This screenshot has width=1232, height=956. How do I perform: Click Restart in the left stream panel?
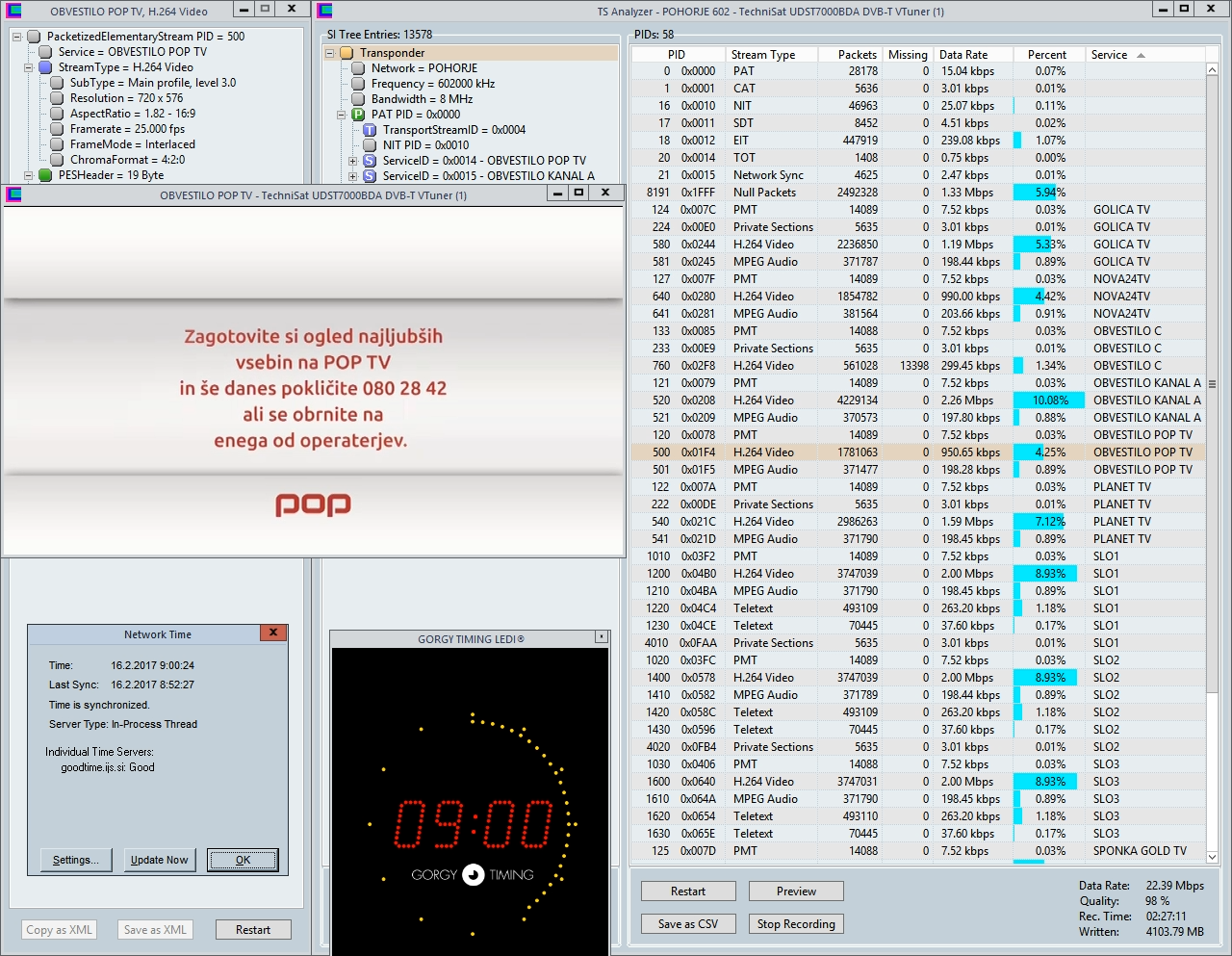pyautogui.click(x=253, y=930)
